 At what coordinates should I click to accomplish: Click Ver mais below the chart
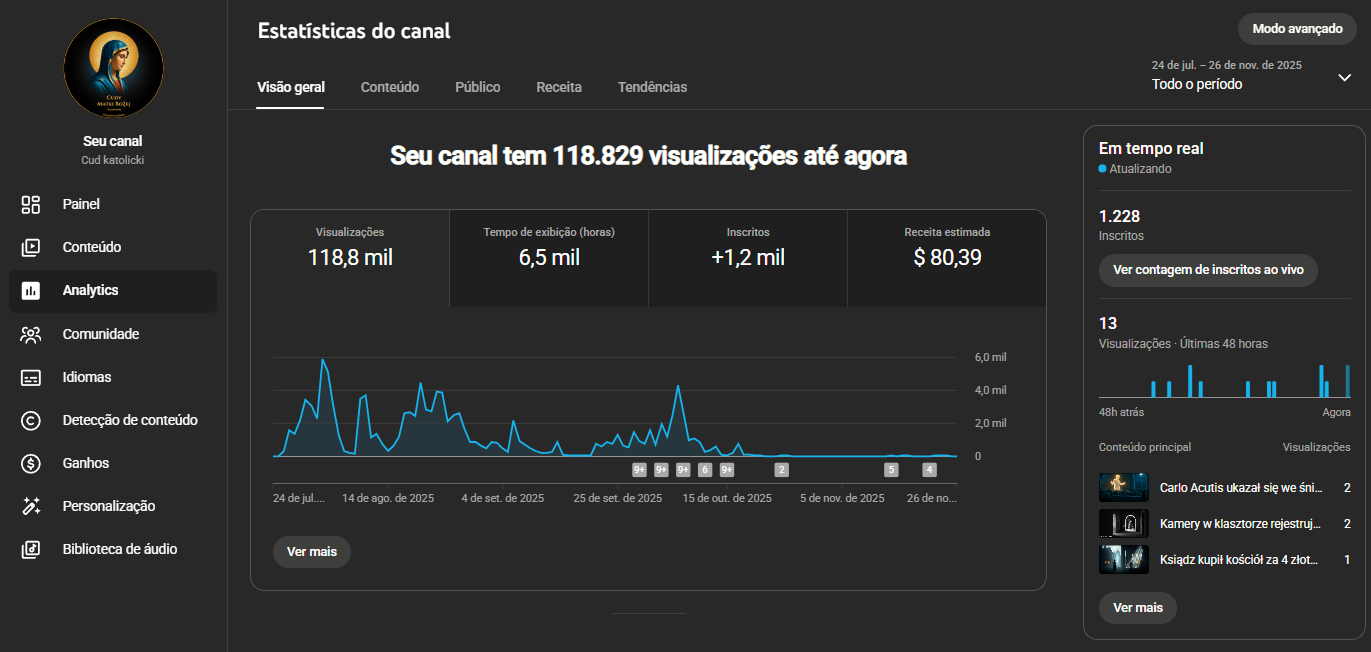(312, 552)
